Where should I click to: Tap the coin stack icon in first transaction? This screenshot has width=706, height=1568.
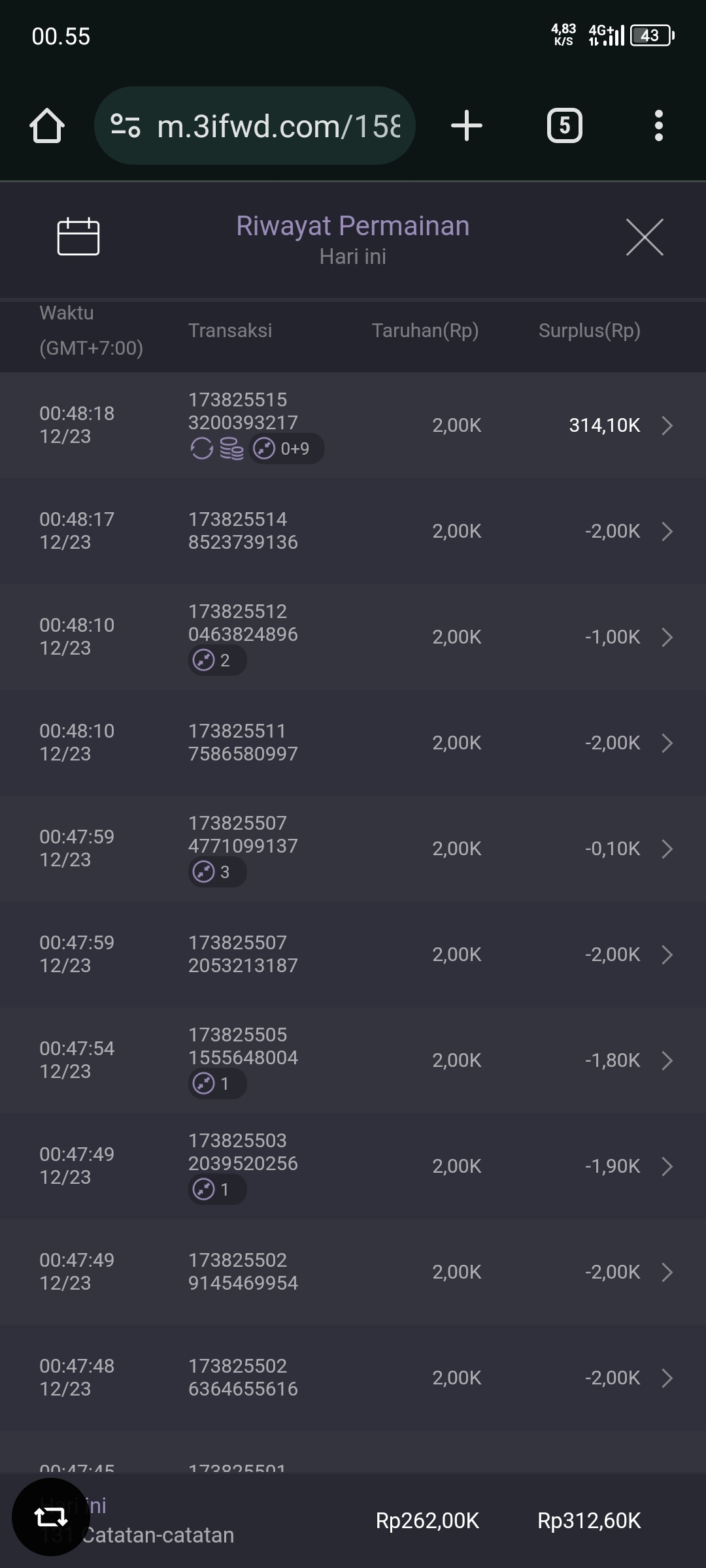(231, 449)
